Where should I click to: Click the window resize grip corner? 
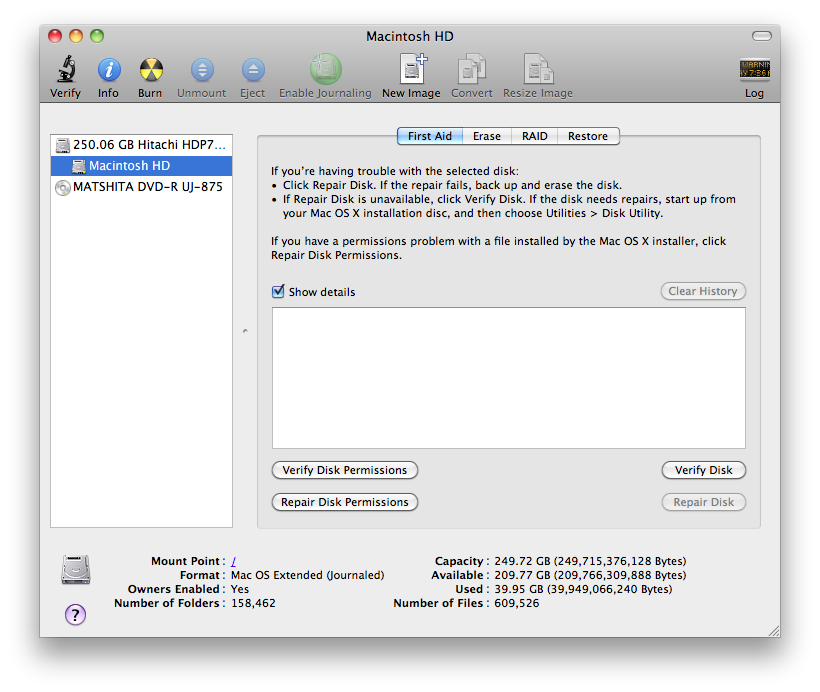774,631
